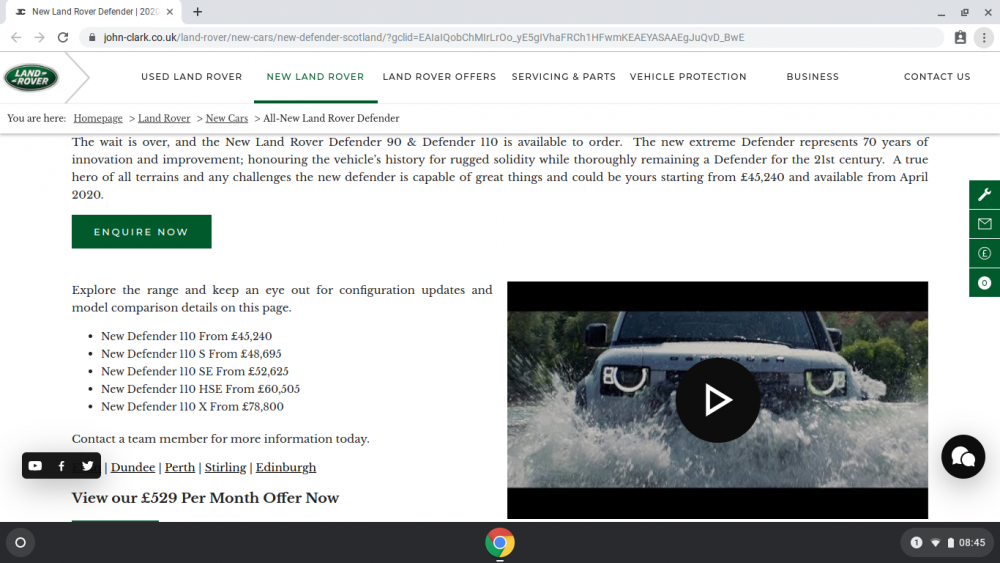Open the bottom green side icon
Viewport: 1000px width, 563px height.
click(x=984, y=282)
